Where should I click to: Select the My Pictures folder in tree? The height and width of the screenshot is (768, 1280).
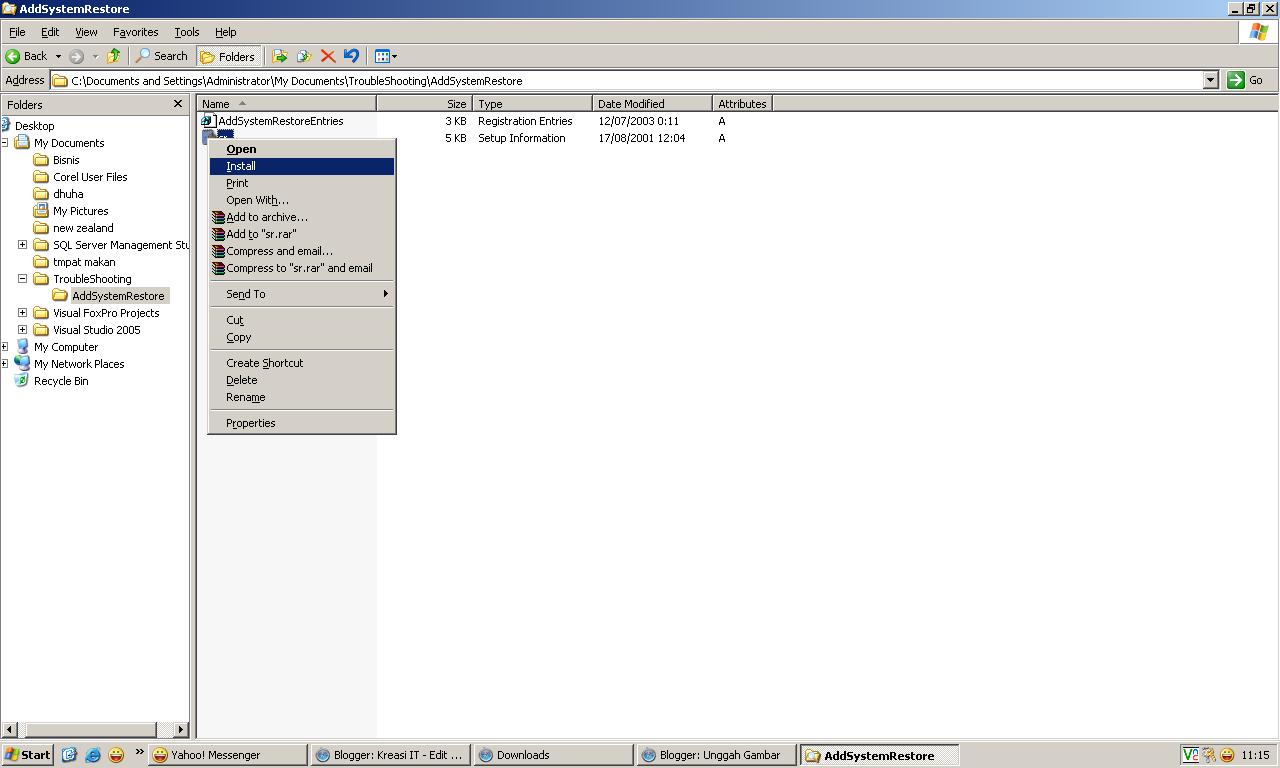[x=71, y=211]
